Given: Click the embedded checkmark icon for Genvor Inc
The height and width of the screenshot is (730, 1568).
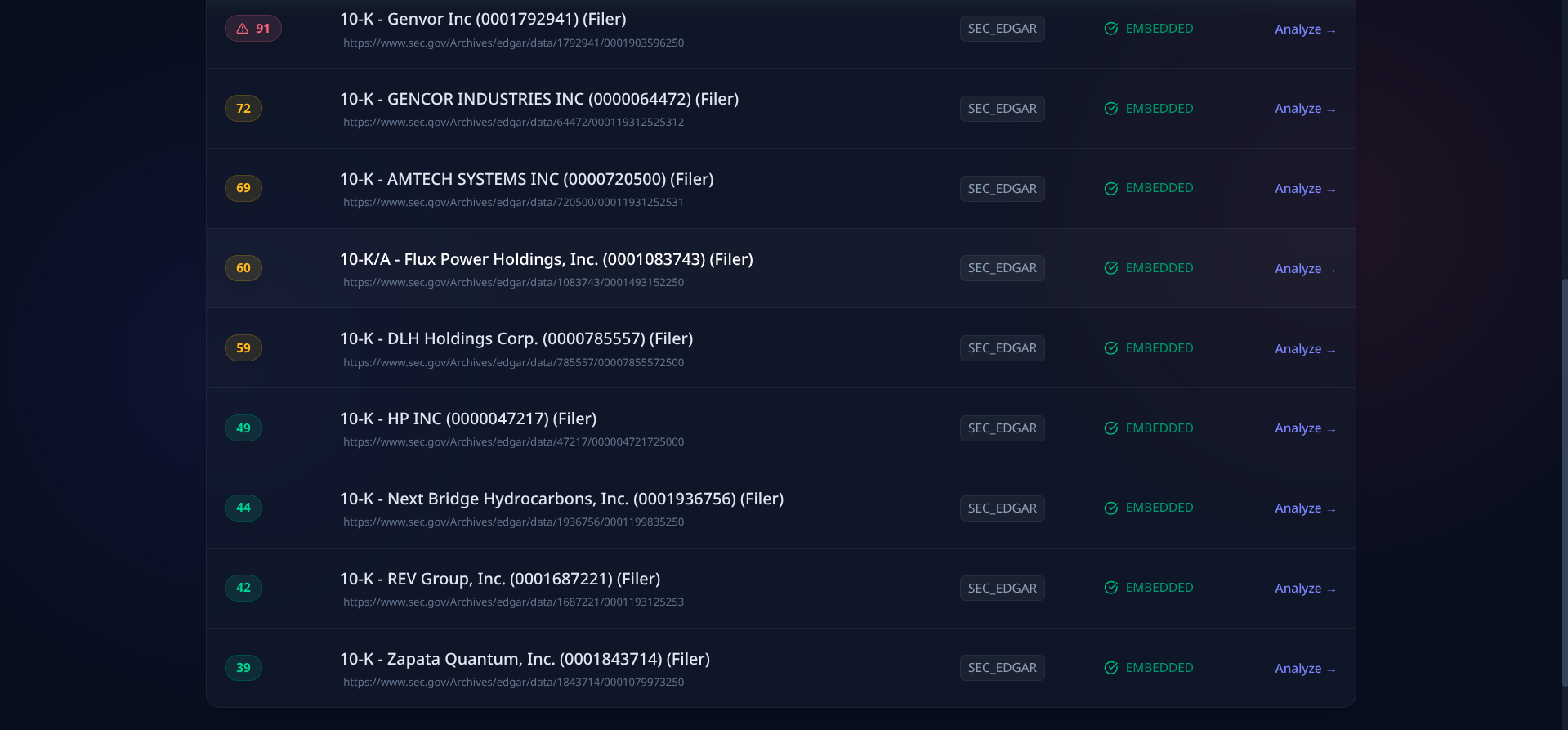Looking at the screenshot, I should [1111, 29].
